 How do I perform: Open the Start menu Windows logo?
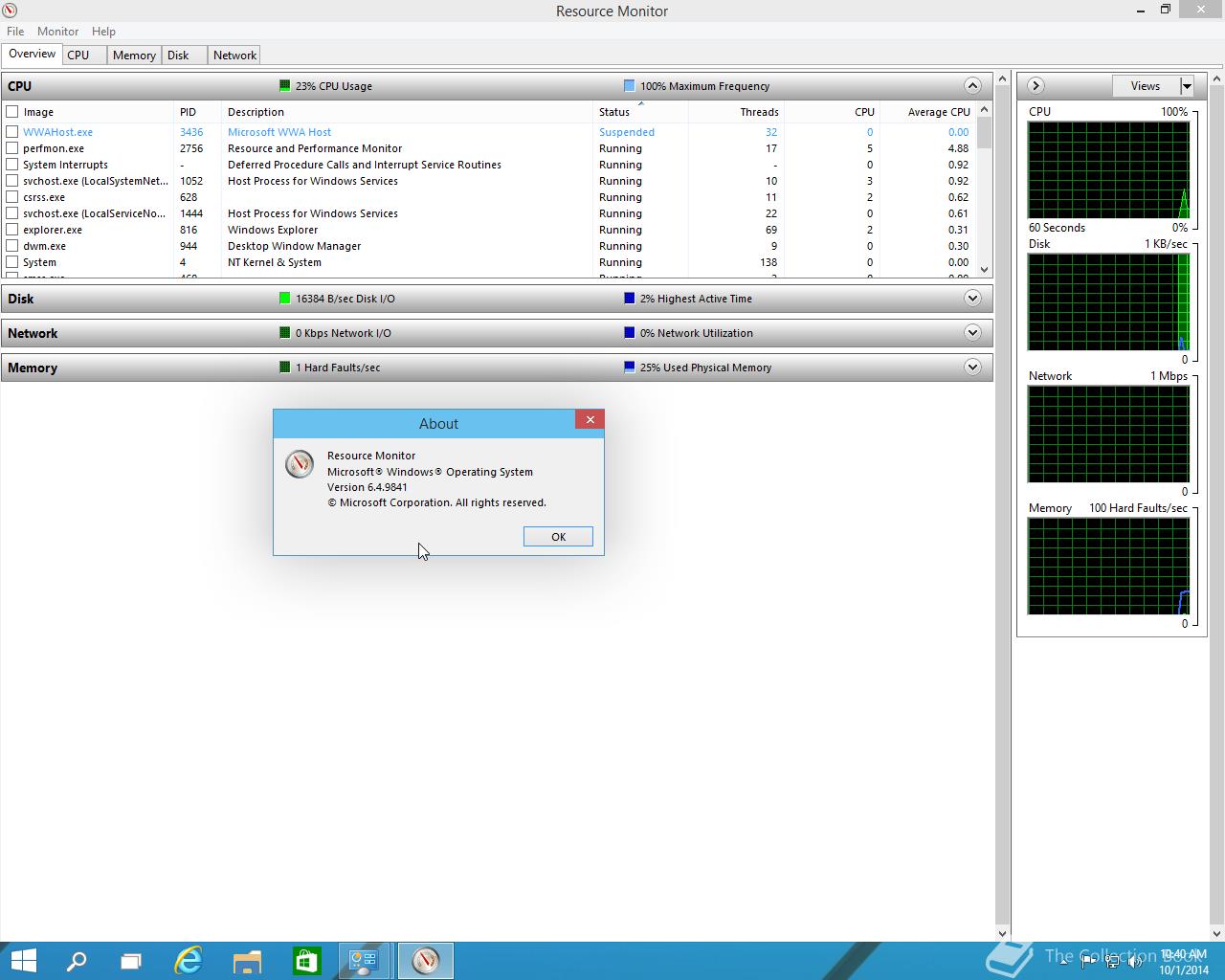tap(22, 960)
